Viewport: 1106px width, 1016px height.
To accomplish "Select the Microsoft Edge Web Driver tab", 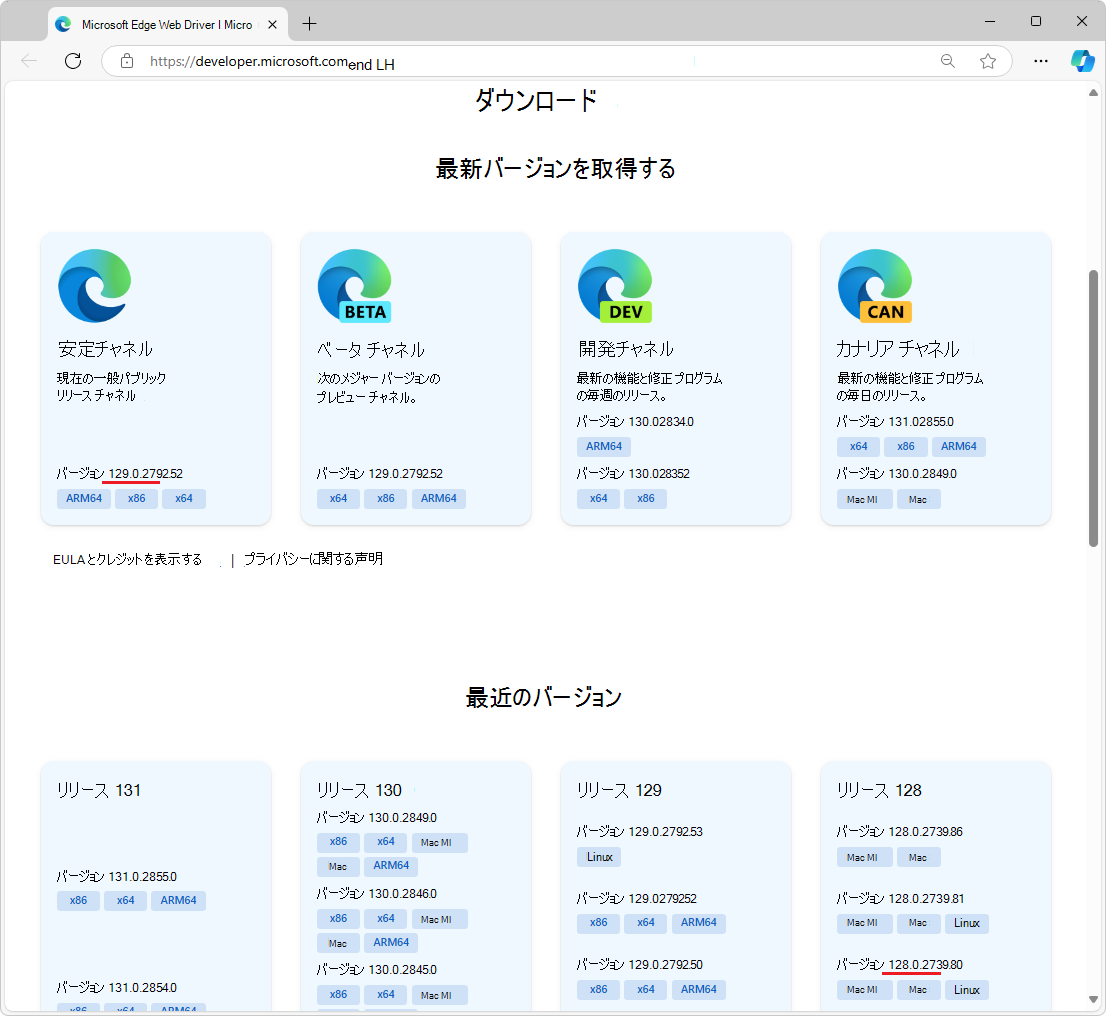I will point(167,25).
